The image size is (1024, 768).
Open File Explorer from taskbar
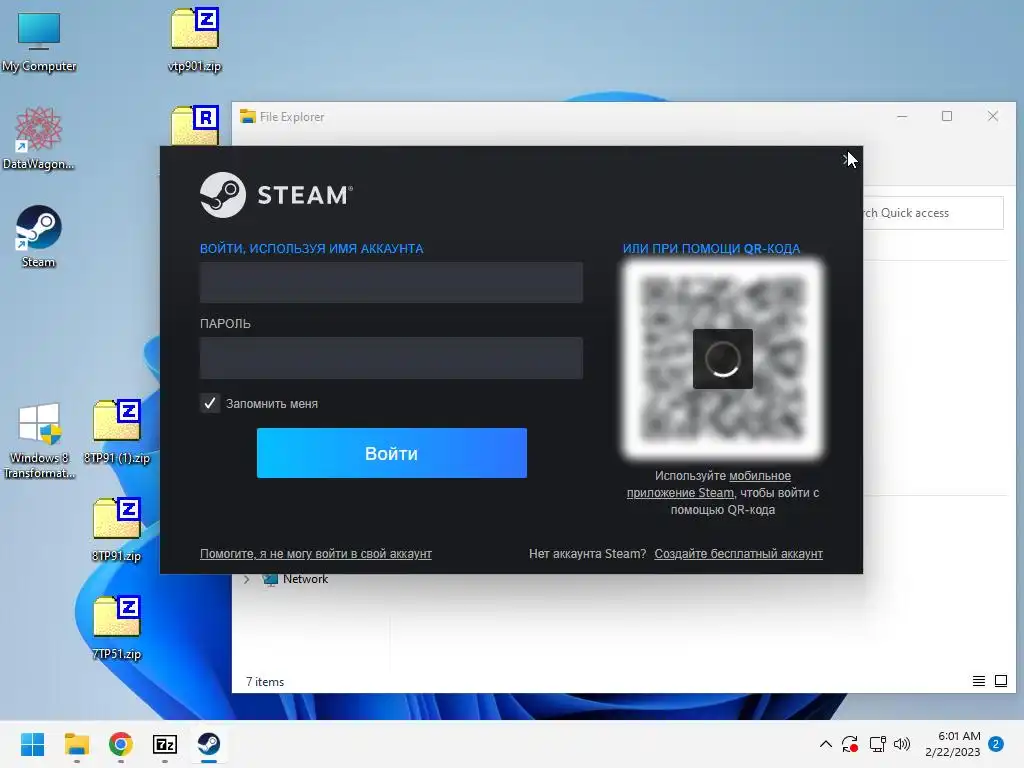[77, 744]
